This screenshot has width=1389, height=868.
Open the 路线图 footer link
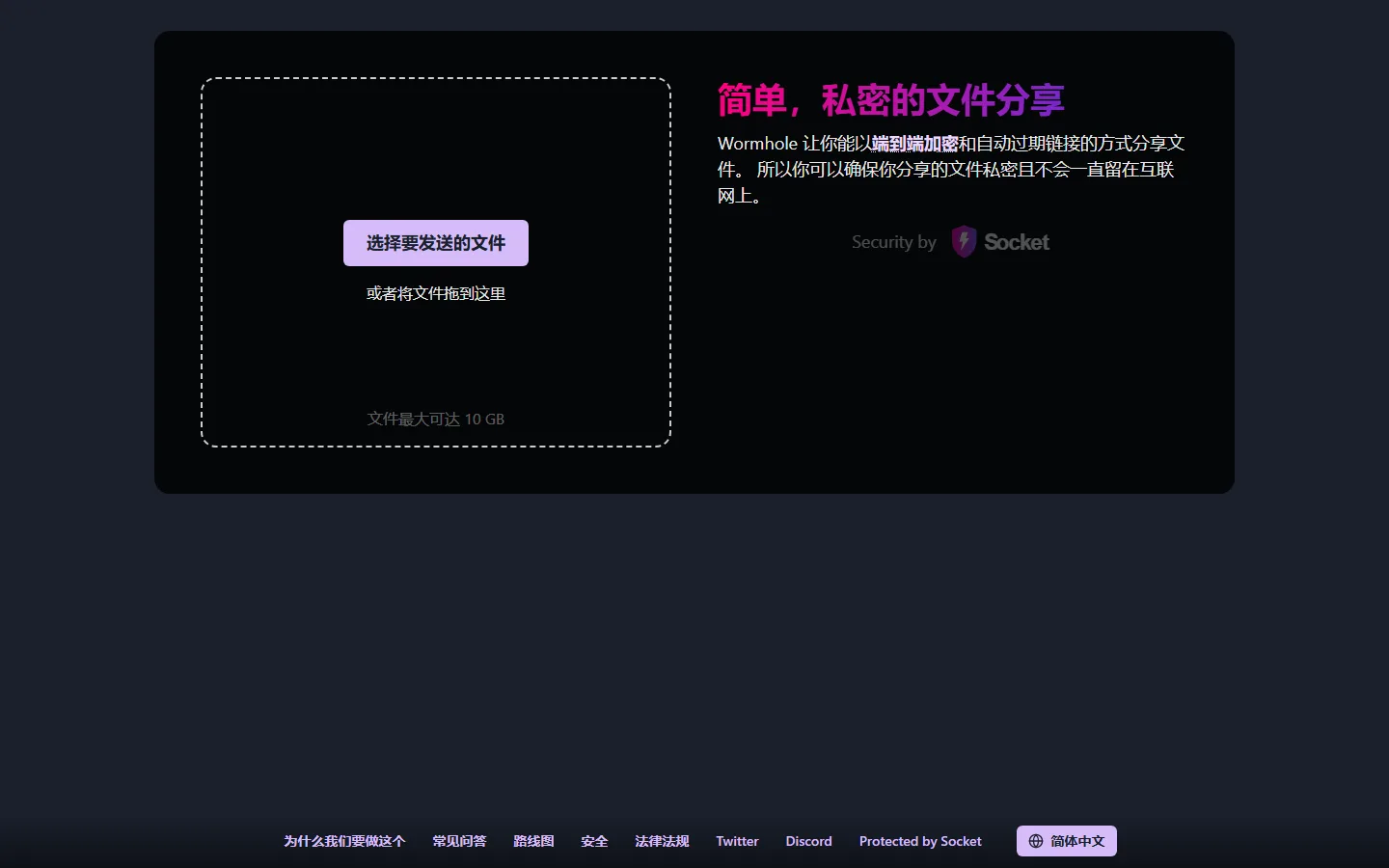pos(533,841)
